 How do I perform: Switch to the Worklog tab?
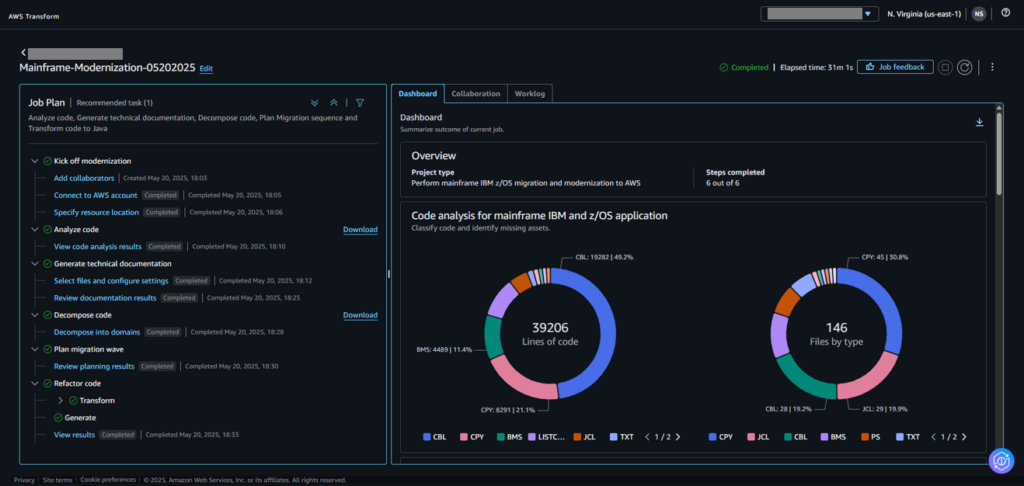click(530, 93)
